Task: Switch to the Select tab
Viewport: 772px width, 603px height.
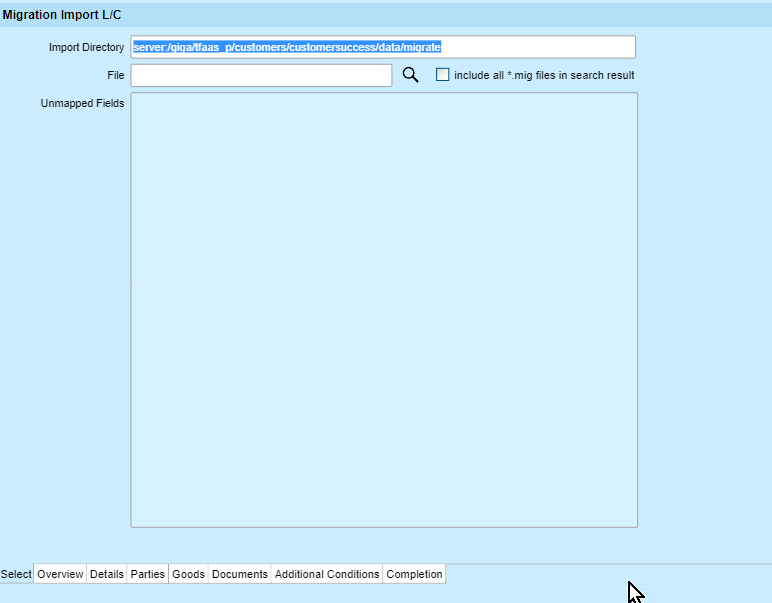Action: (16, 574)
